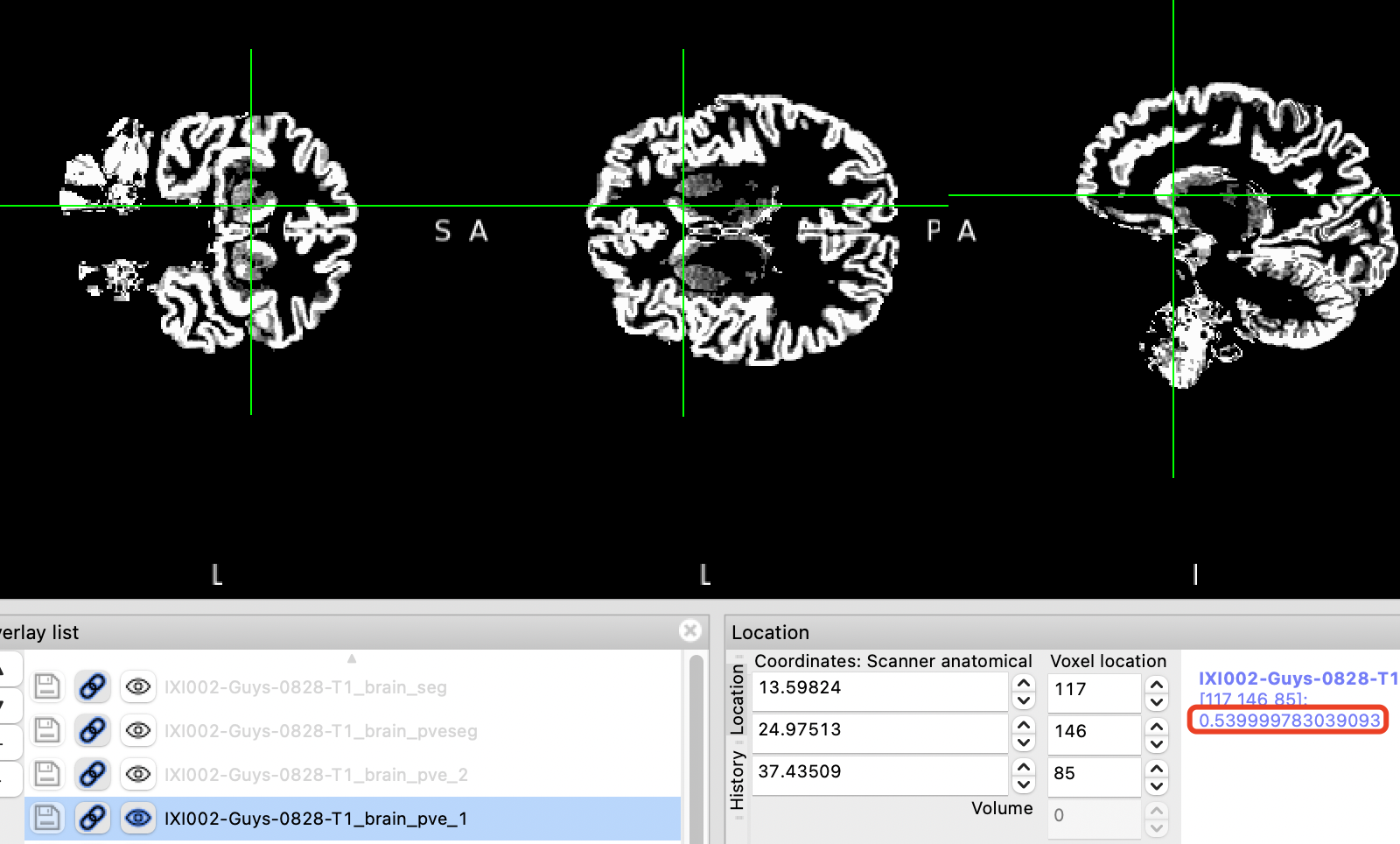Show the brain_pveseg overlay via eye icon
This screenshot has height=844, width=1400.
[x=138, y=730]
